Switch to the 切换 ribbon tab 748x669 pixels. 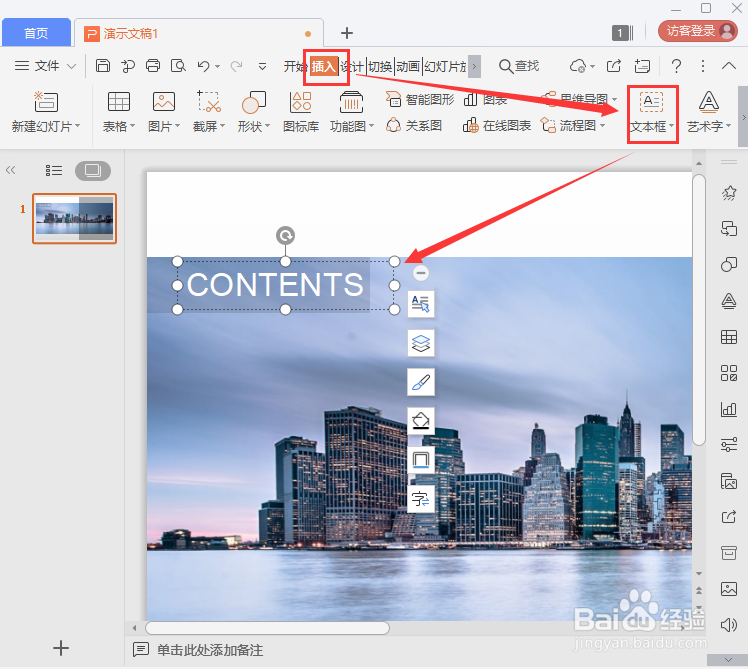tap(380, 66)
